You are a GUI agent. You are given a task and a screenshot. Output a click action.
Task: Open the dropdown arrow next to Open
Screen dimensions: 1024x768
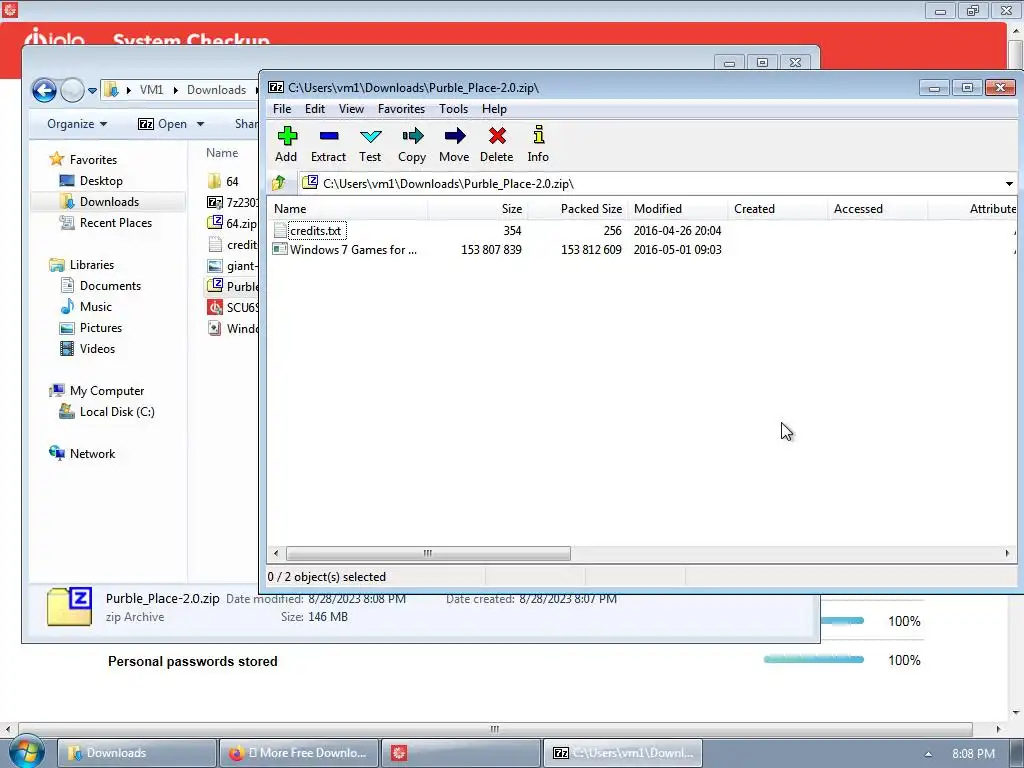pyautogui.click(x=200, y=124)
